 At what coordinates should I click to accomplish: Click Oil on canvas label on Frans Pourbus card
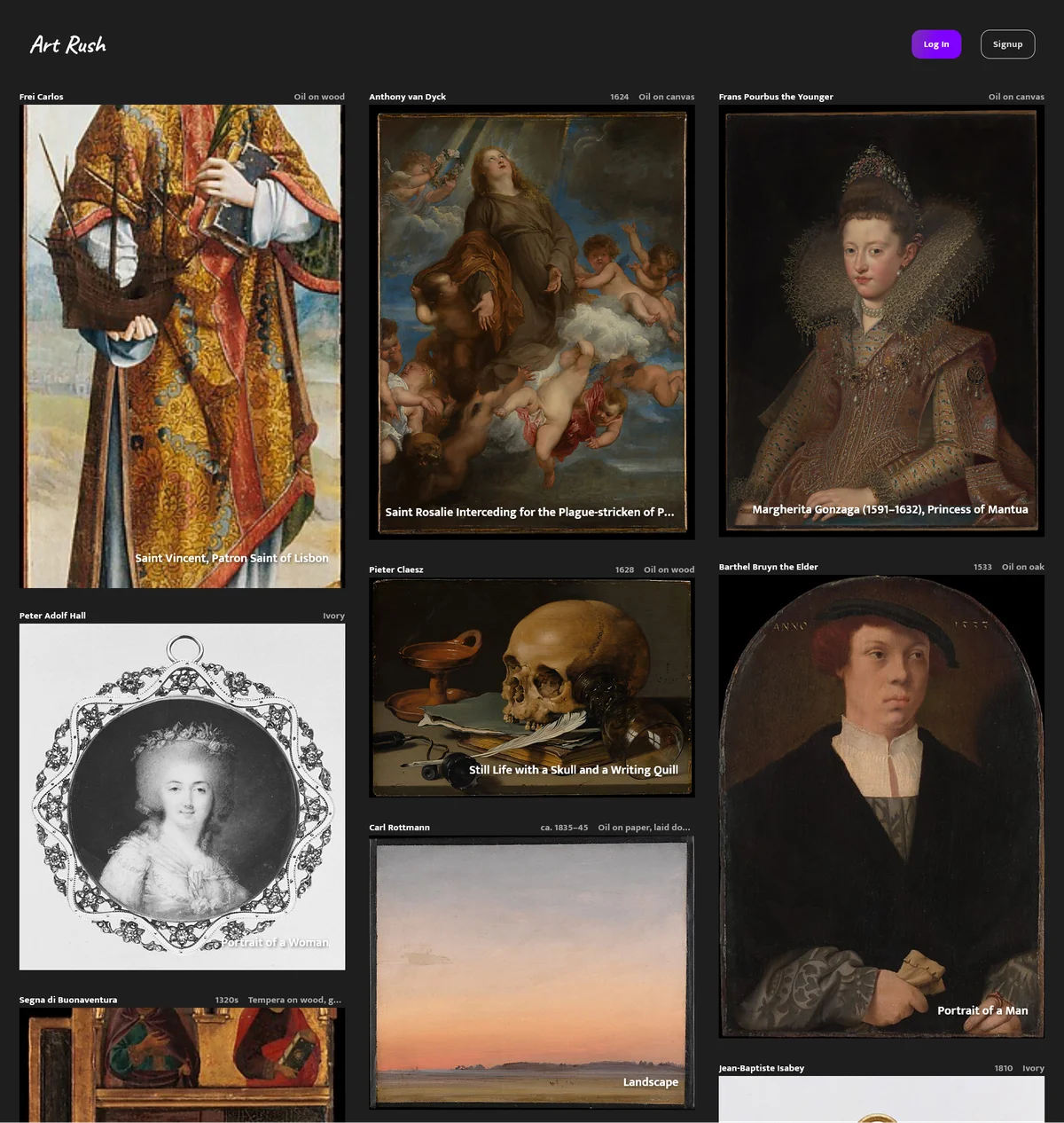[1016, 97]
